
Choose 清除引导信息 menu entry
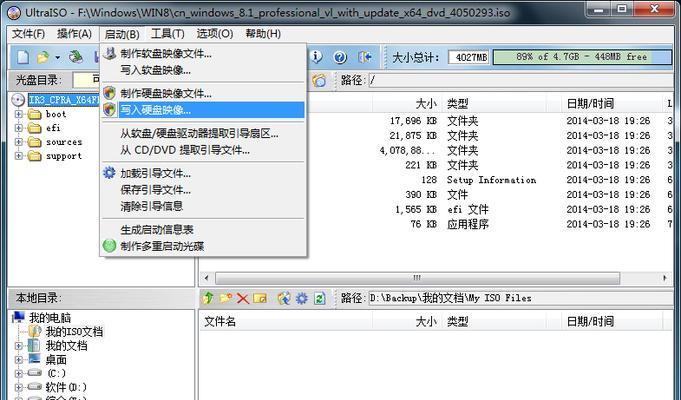203,206
